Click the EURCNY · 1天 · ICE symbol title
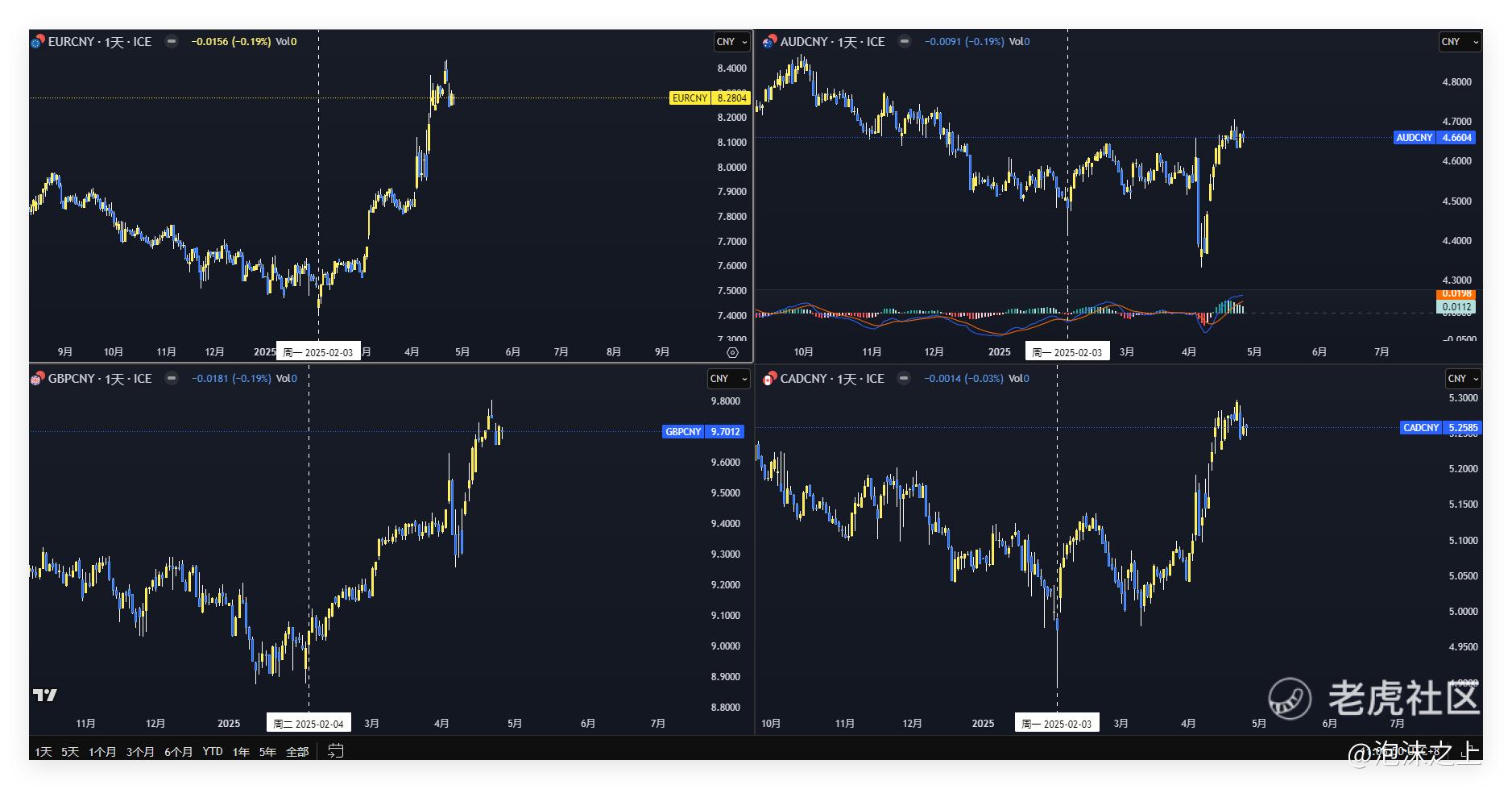 [100, 42]
